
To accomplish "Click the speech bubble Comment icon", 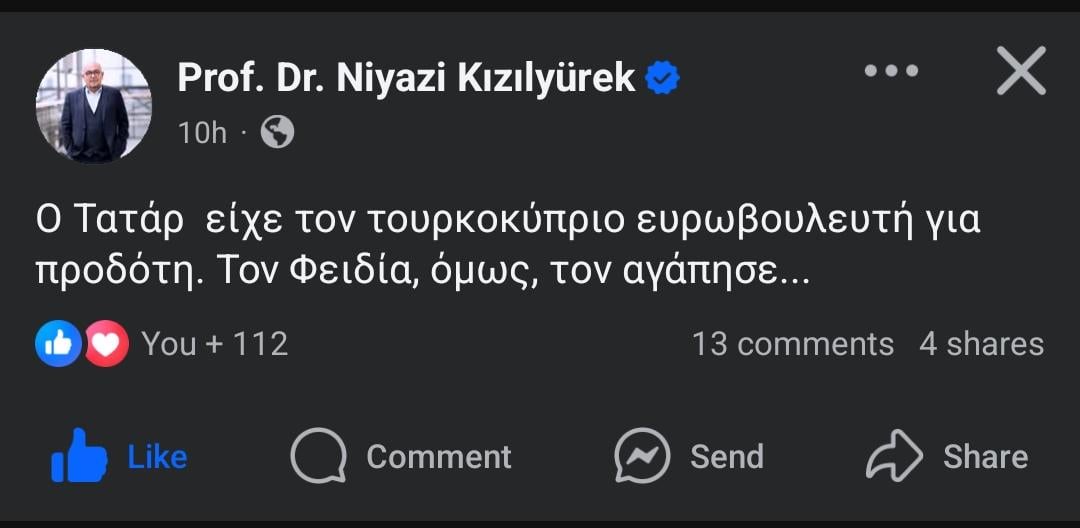I will [318, 457].
